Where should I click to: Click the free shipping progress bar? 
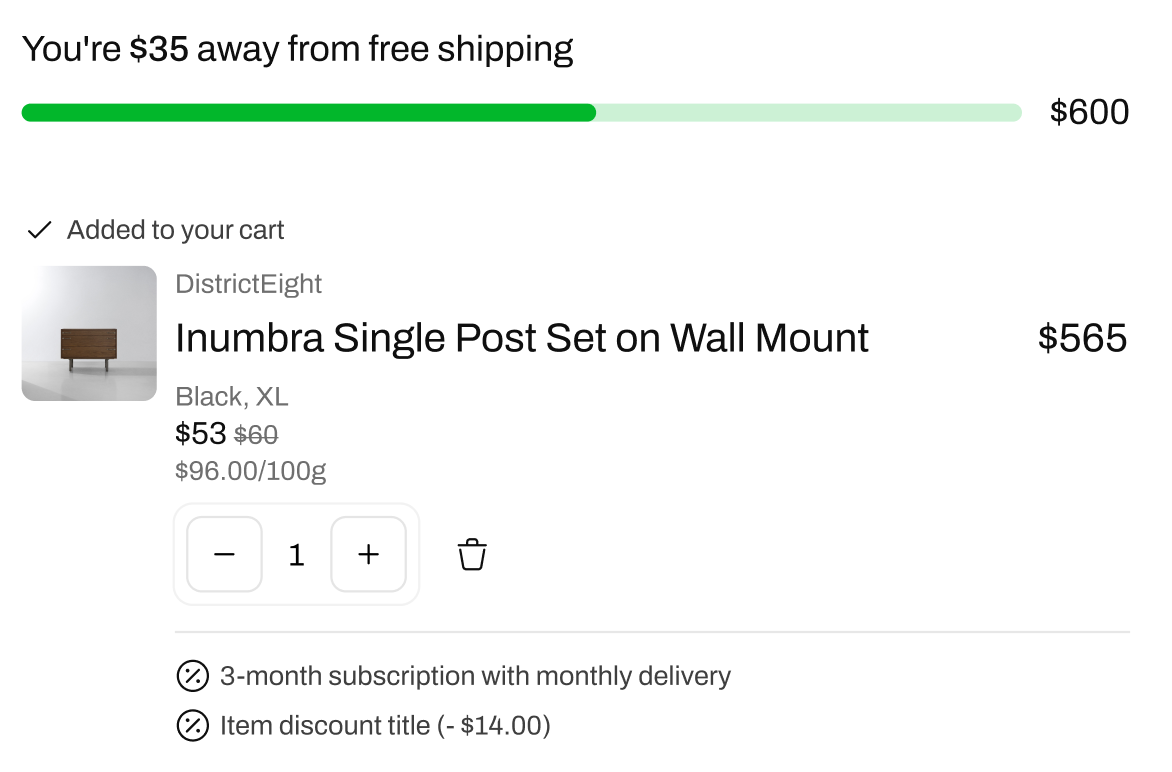[x=521, y=112]
